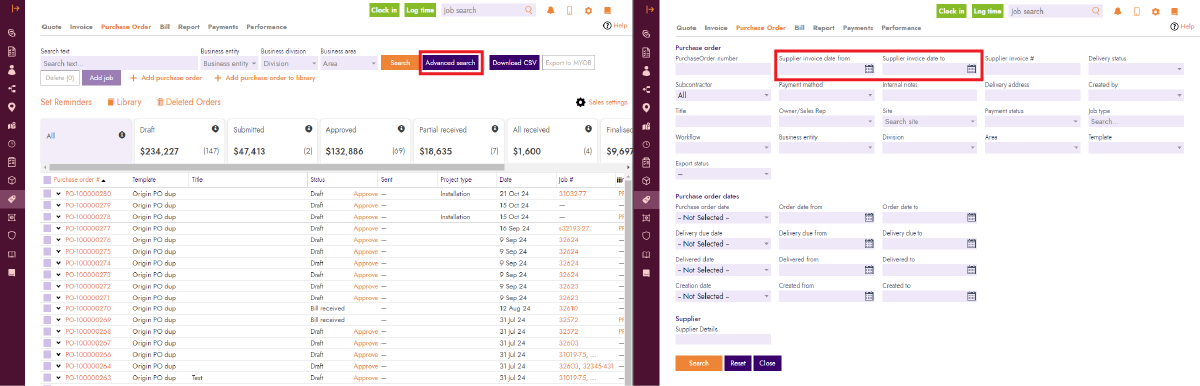This screenshot has width=1200, height=386.
Task: Open the Invoice tab in left screen
Action: tap(81, 28)
